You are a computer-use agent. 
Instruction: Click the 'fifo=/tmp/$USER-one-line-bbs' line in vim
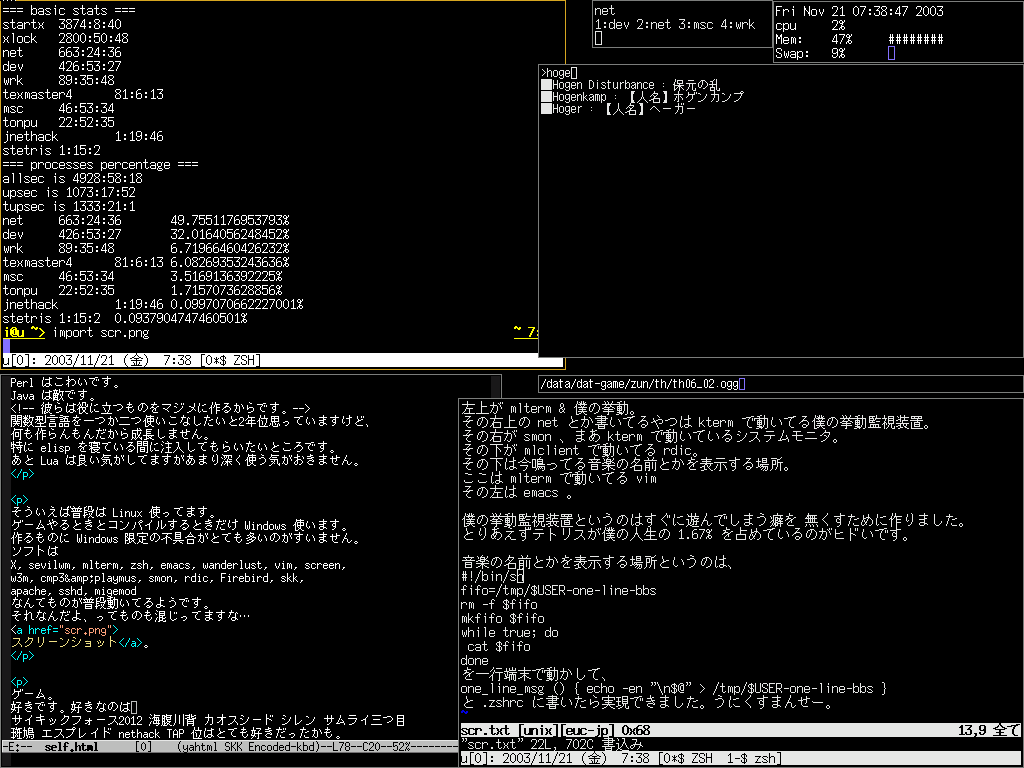558,590
